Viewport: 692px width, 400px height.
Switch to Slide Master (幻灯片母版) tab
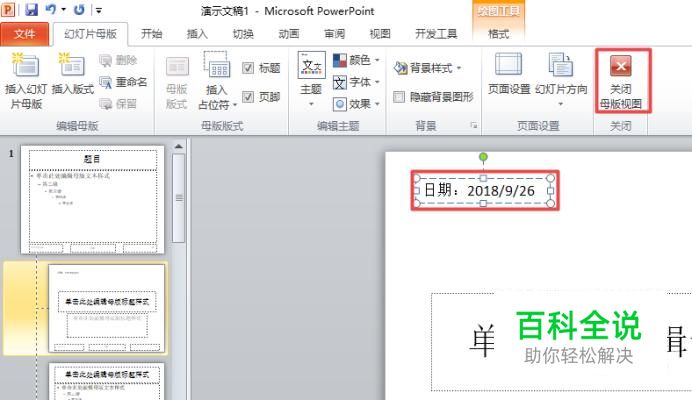(90, 34)
